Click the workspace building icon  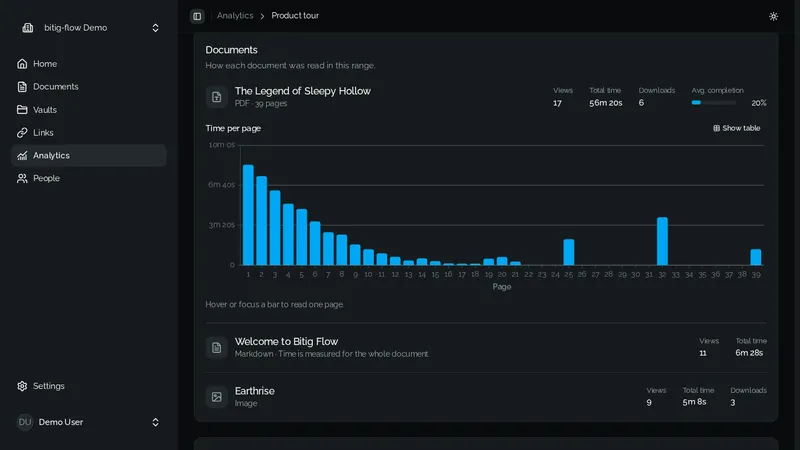point(28,28)
